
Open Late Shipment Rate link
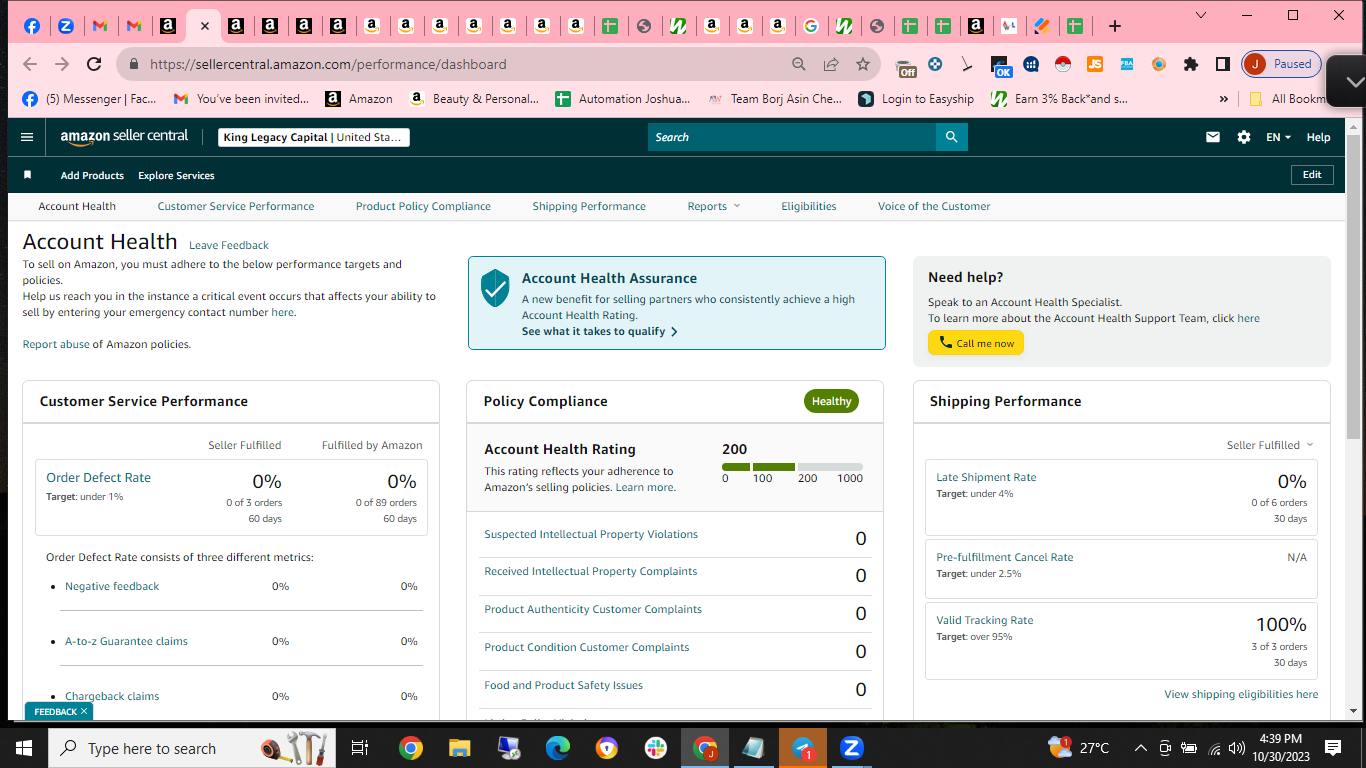[986, 477]
